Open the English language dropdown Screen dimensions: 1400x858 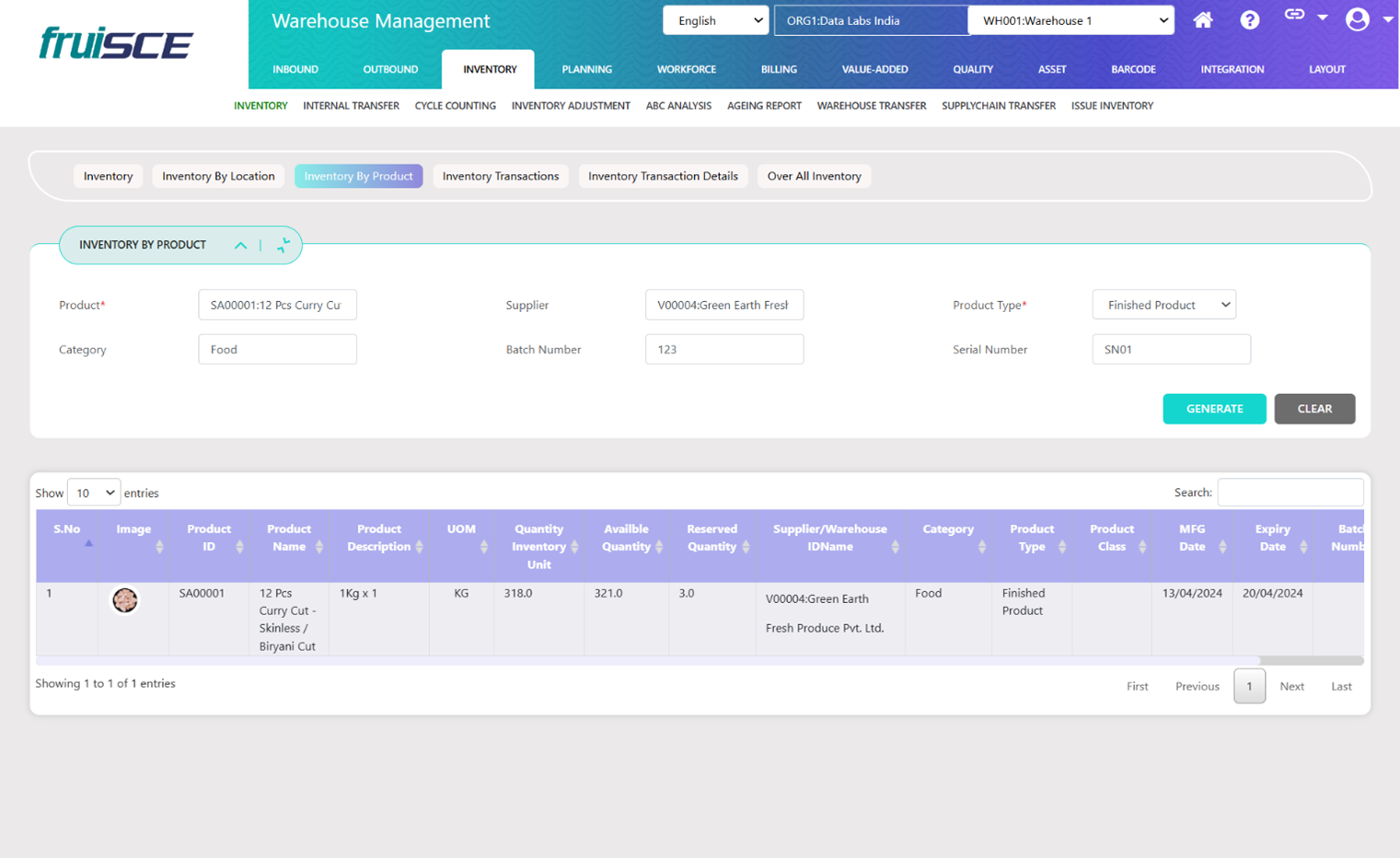715,20
